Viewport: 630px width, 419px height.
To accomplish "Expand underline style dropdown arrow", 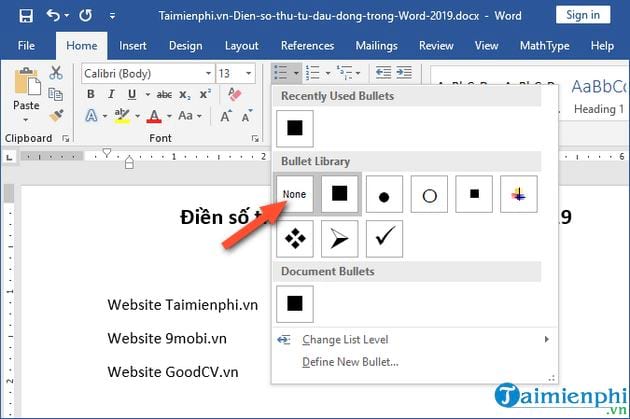I will click(147, 95).
